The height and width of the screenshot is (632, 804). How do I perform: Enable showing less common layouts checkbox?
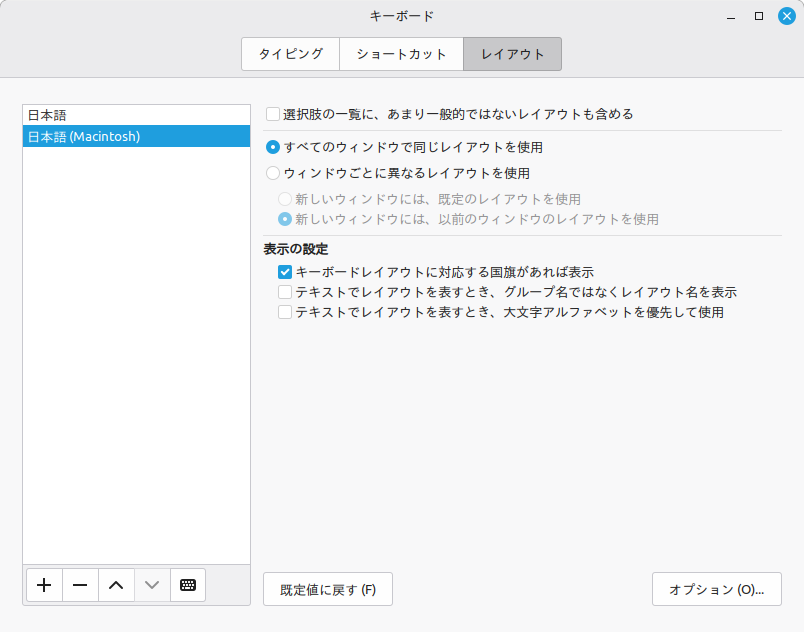coord(271,114)
